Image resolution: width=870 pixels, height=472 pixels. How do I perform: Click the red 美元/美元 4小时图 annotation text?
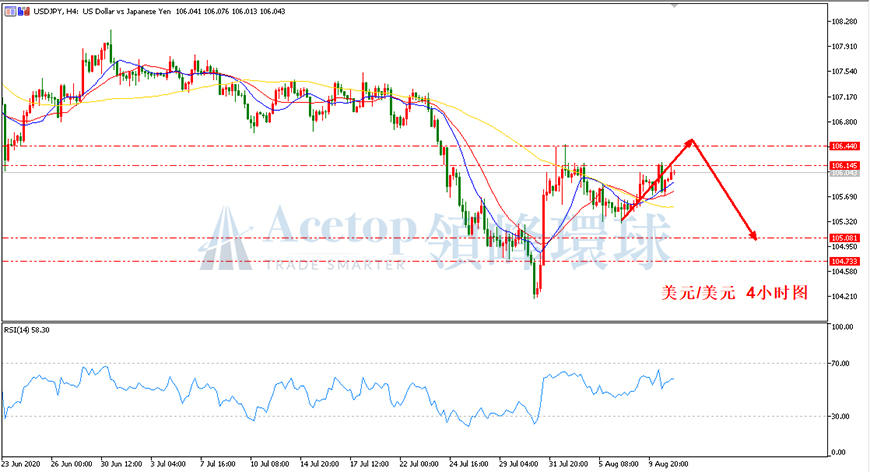(x=734, y=292)
